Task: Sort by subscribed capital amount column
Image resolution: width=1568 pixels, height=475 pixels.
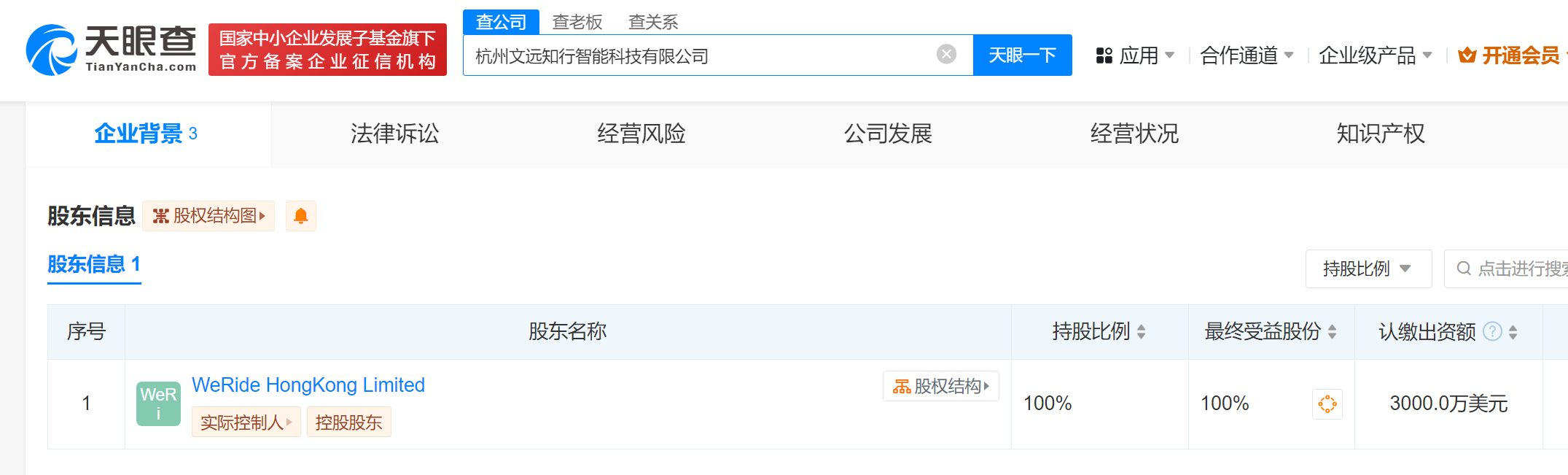Action: pos(1513,332)
